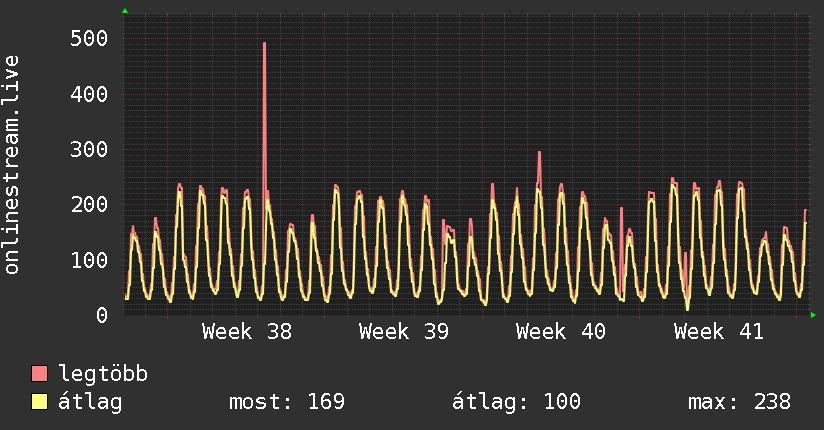
Task: Click the Week 38 axis label
Action: pos(246,332)
